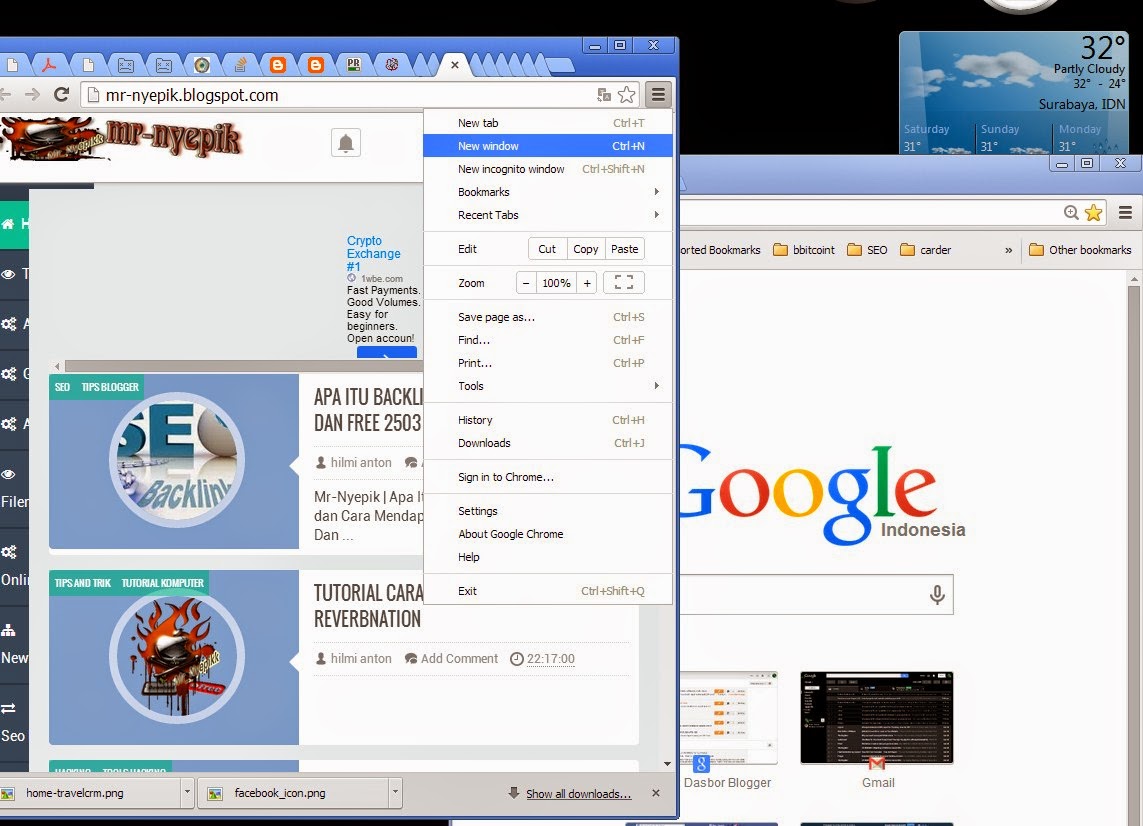Switch to the second Blogger tab
Image resolution: width=1143 pixels, height=826 pixels.
[316, 65]
